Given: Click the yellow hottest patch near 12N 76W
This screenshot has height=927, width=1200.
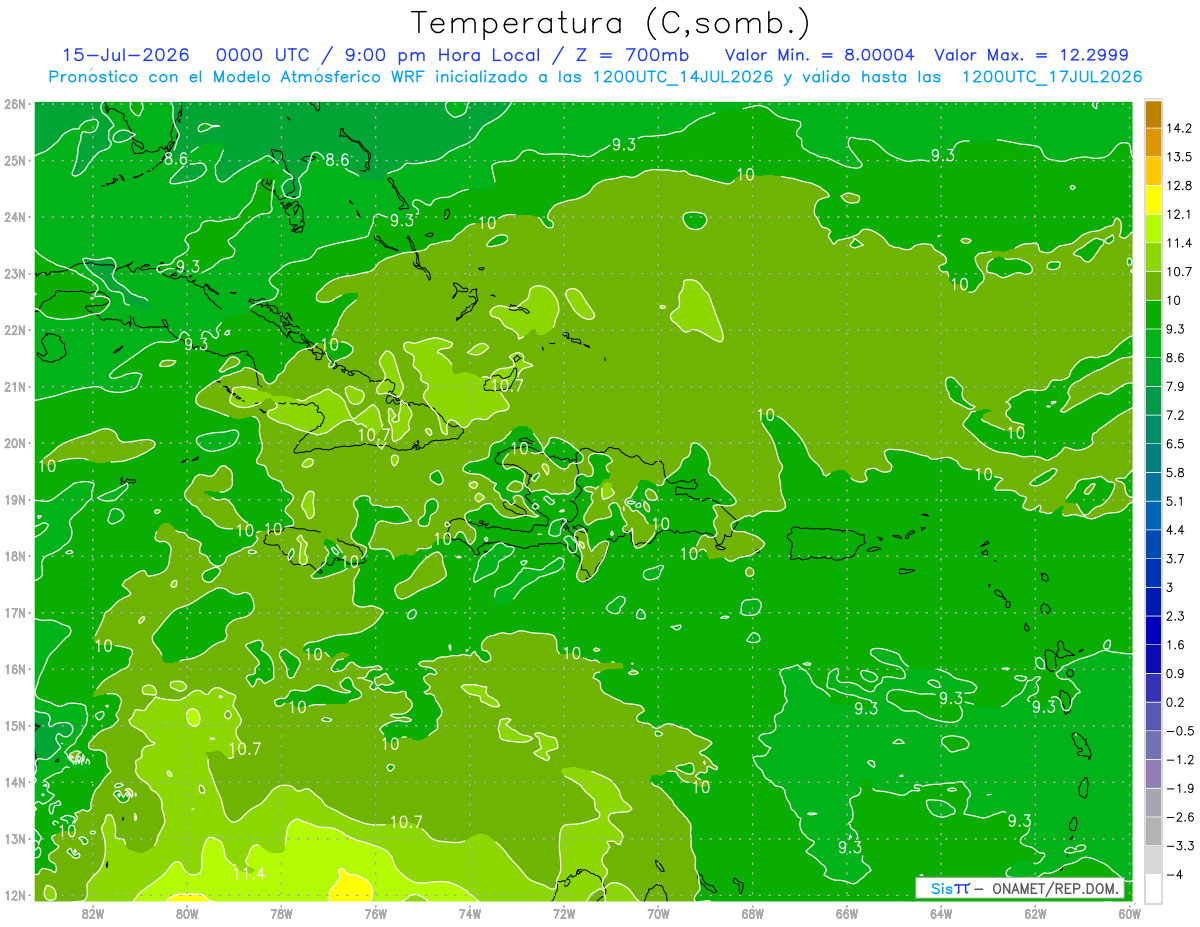Looking at the screenshot, I should (x=351, y=886).
